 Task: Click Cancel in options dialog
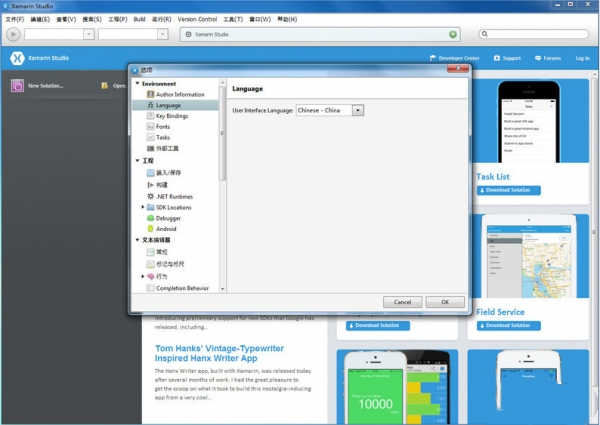click(403, 302)
